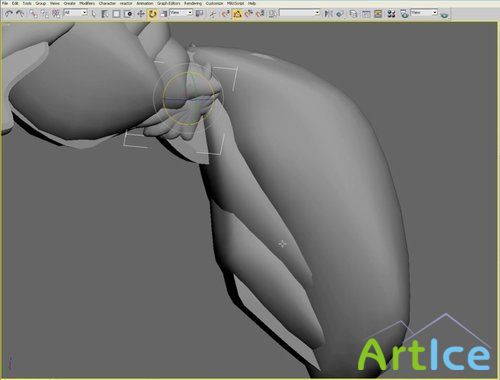Toggle the Percent Snap button

click(x=249, y=14)
